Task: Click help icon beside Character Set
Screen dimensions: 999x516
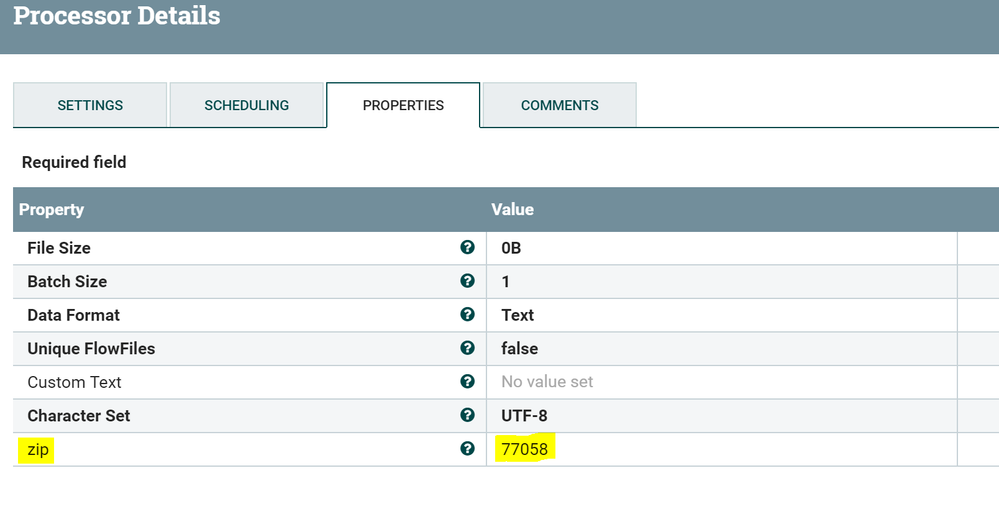Action: (467, 415)
